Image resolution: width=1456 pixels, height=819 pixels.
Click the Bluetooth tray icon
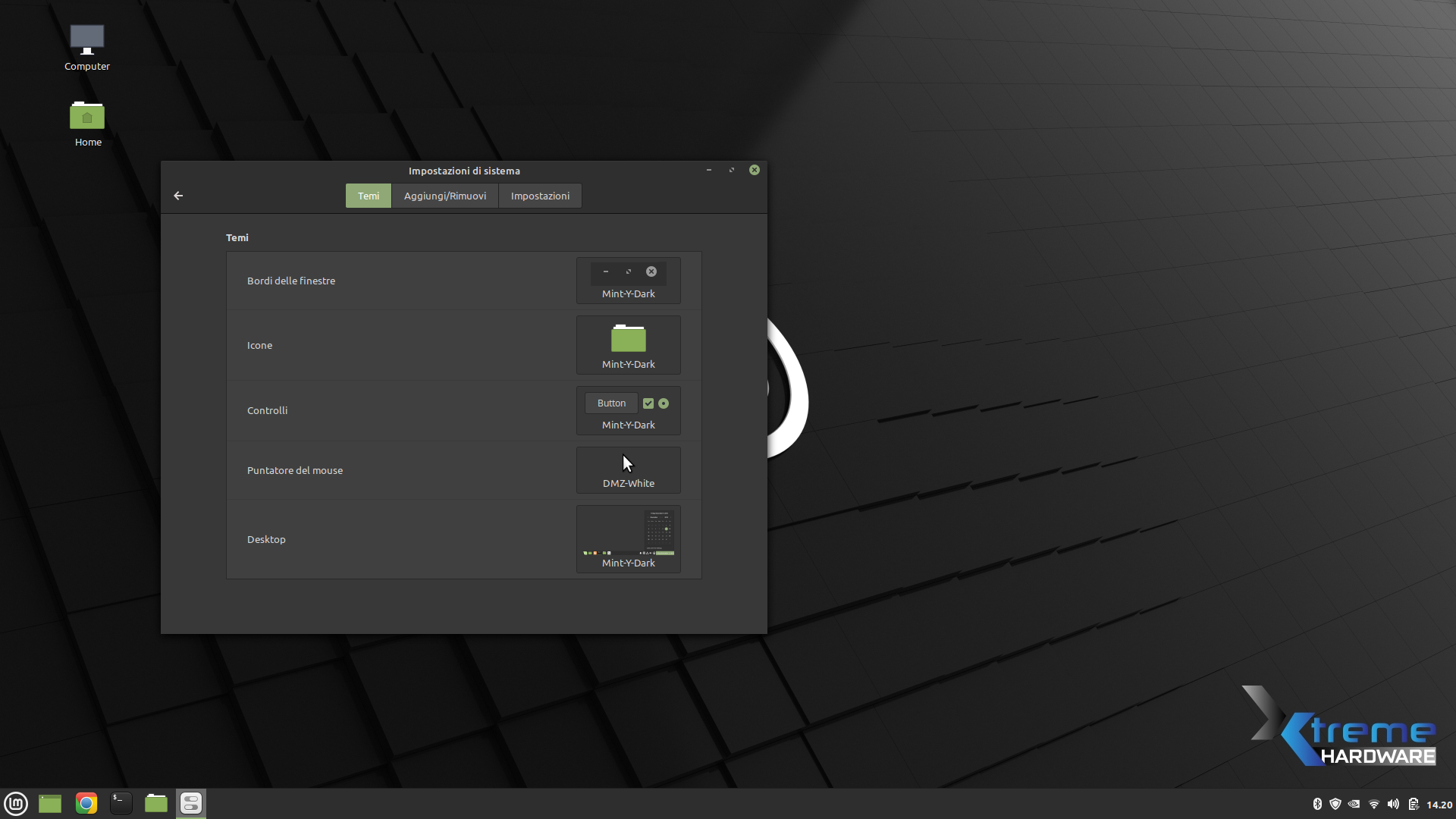[1317, 805]
